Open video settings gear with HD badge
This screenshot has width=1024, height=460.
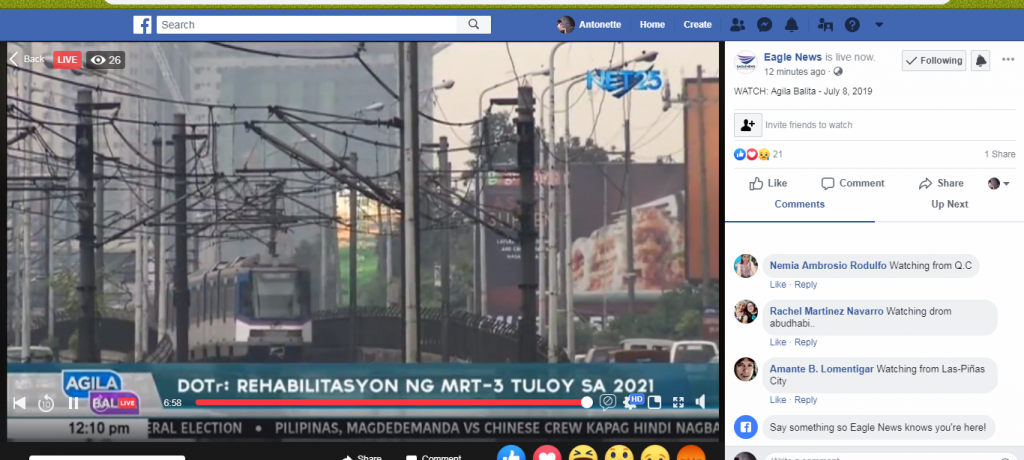[x=631, y=402]
